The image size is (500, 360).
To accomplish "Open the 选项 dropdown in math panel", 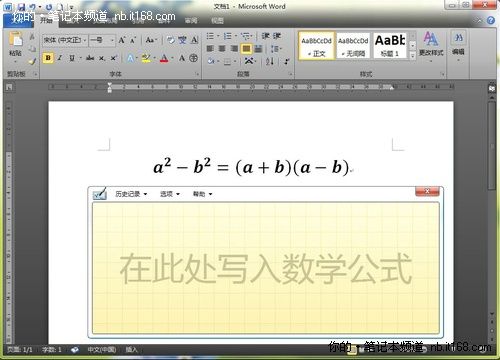I will pos(170,194).
